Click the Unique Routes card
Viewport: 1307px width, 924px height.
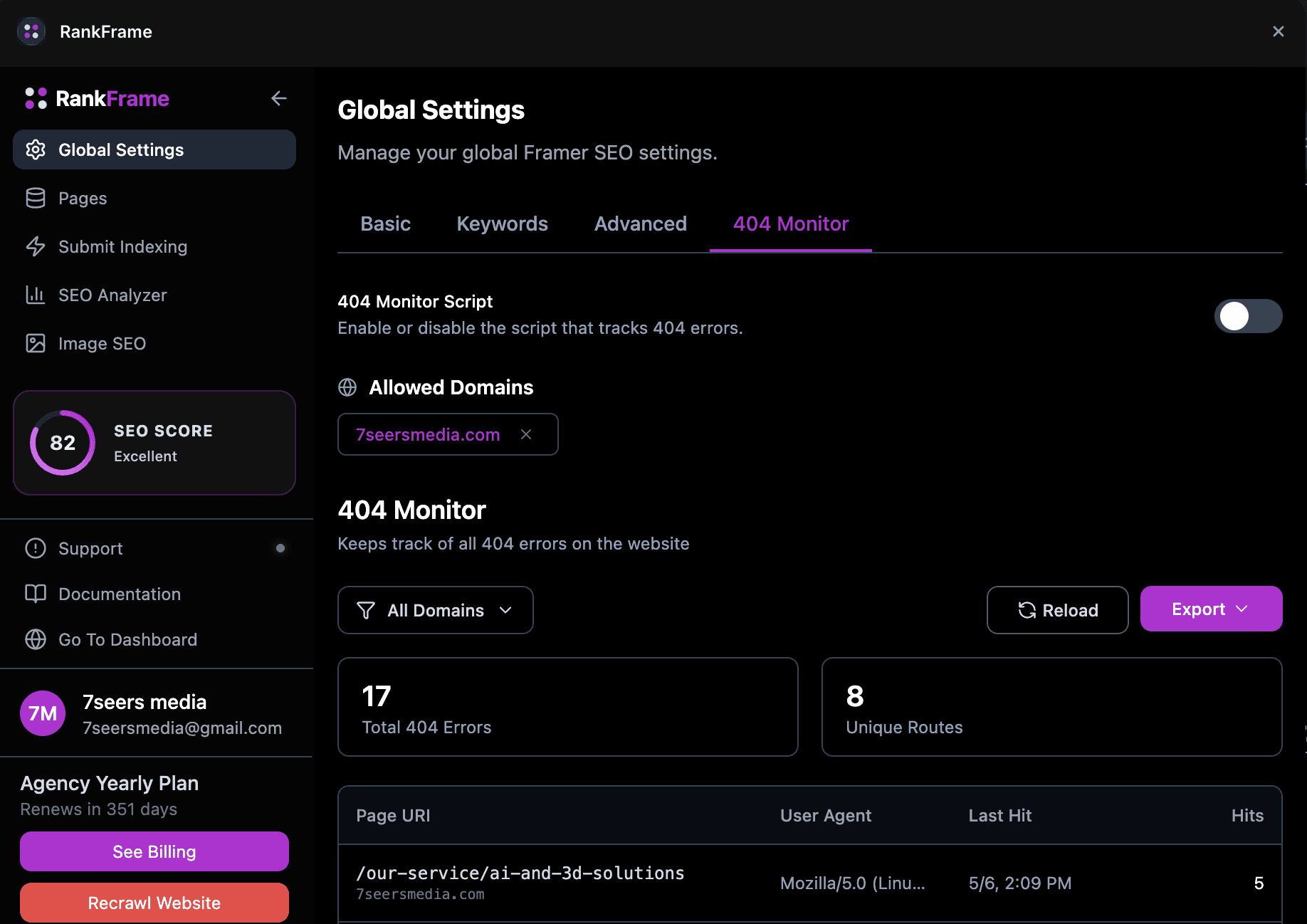tap(1052, 707)
